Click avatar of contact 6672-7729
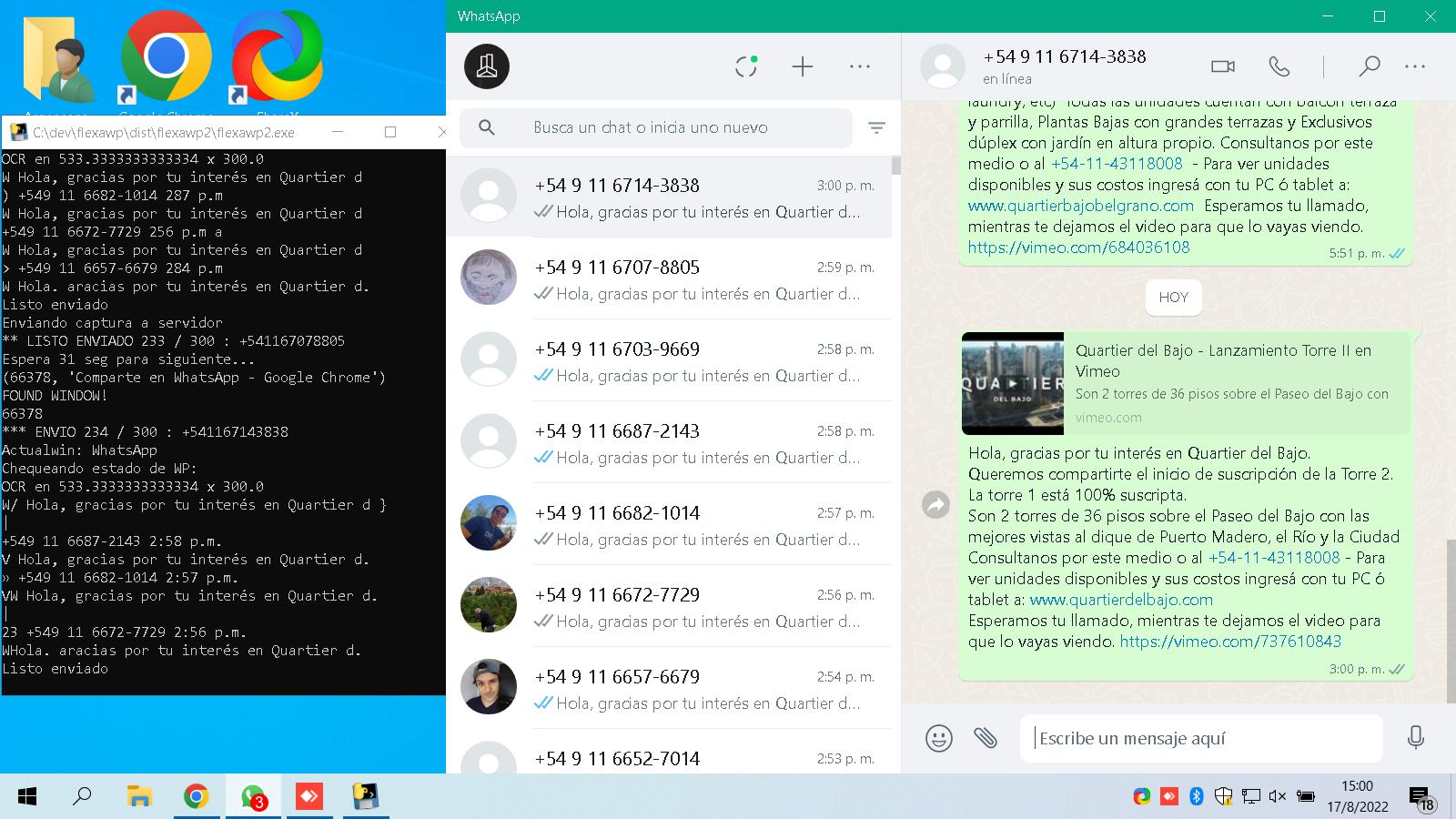The height and width of the screenshot is (819, 1456). tap(489, 604)
